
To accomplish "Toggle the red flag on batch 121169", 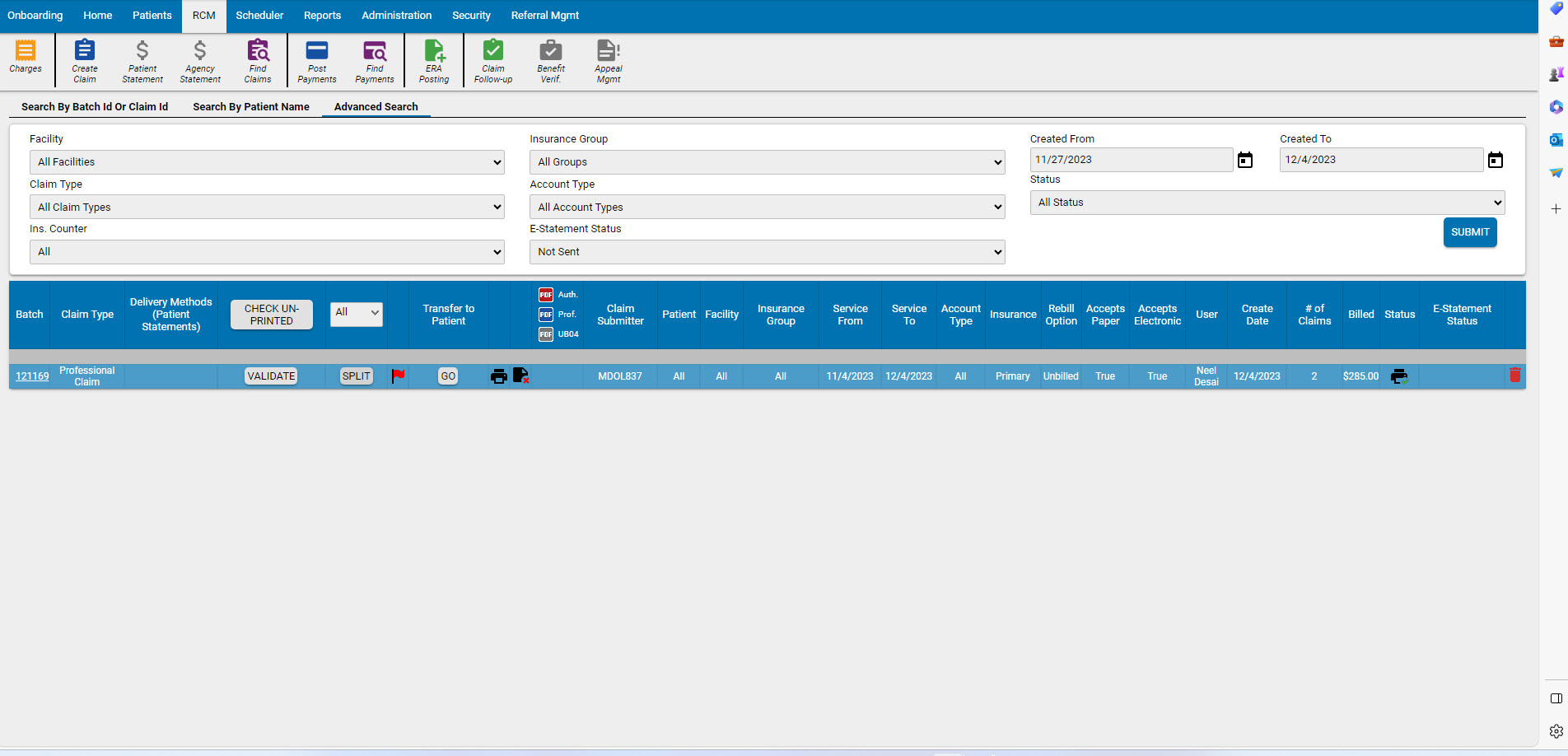I will pyautogui.click(x=399, y=376).
